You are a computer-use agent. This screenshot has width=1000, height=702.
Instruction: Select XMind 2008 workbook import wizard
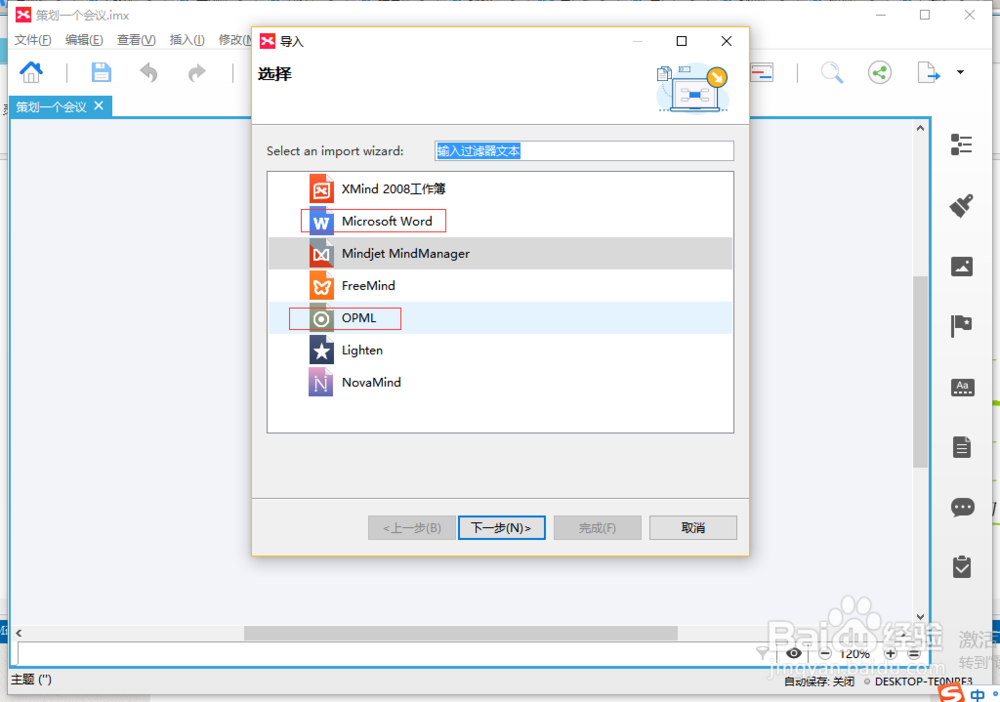click(500, 189)
